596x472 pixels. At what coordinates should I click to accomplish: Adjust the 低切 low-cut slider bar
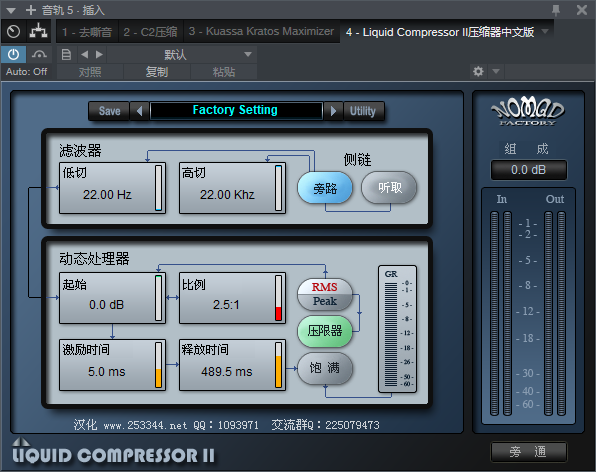click(159, 188)
